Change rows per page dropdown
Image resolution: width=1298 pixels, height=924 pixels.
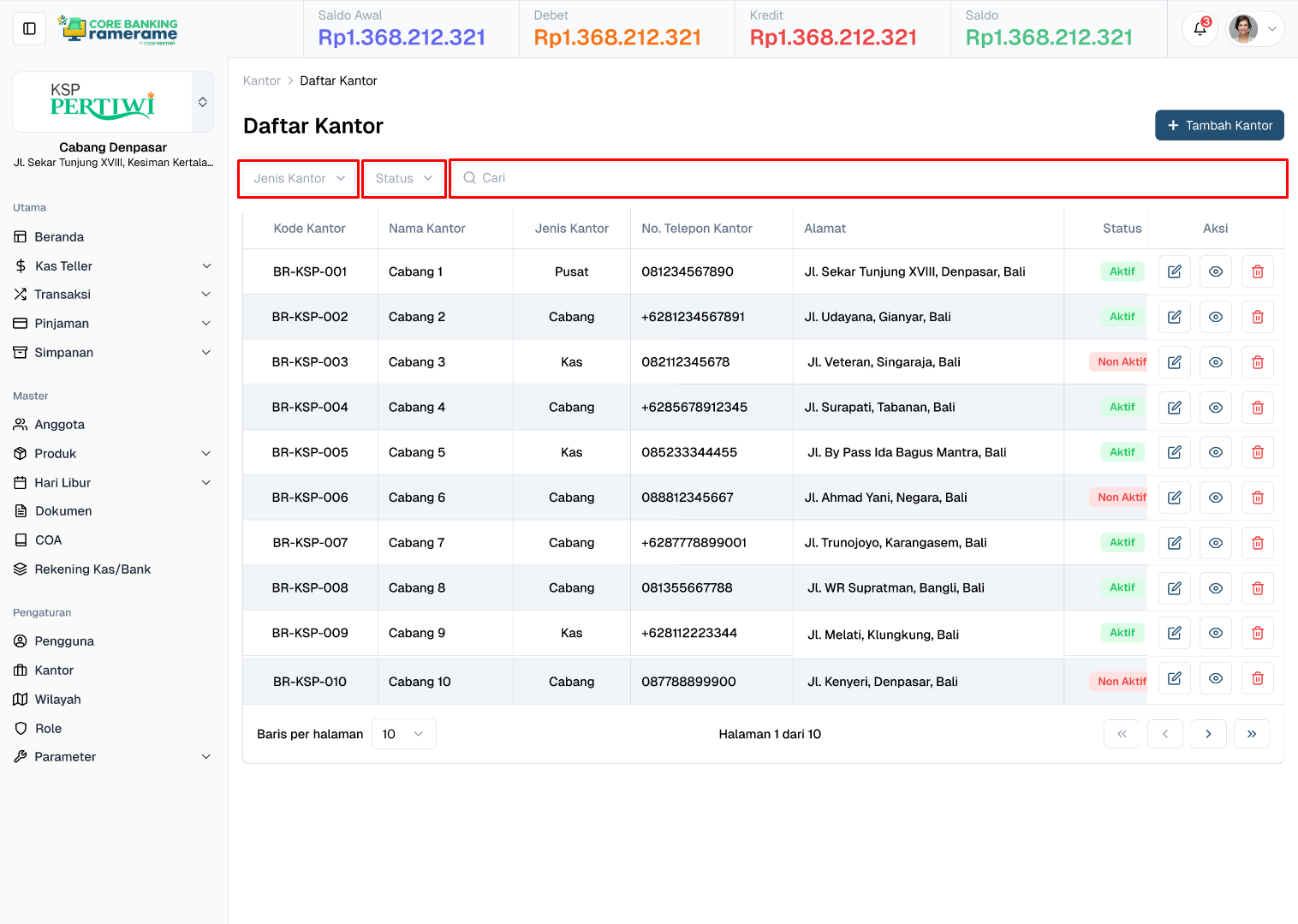tap(403, 734)
